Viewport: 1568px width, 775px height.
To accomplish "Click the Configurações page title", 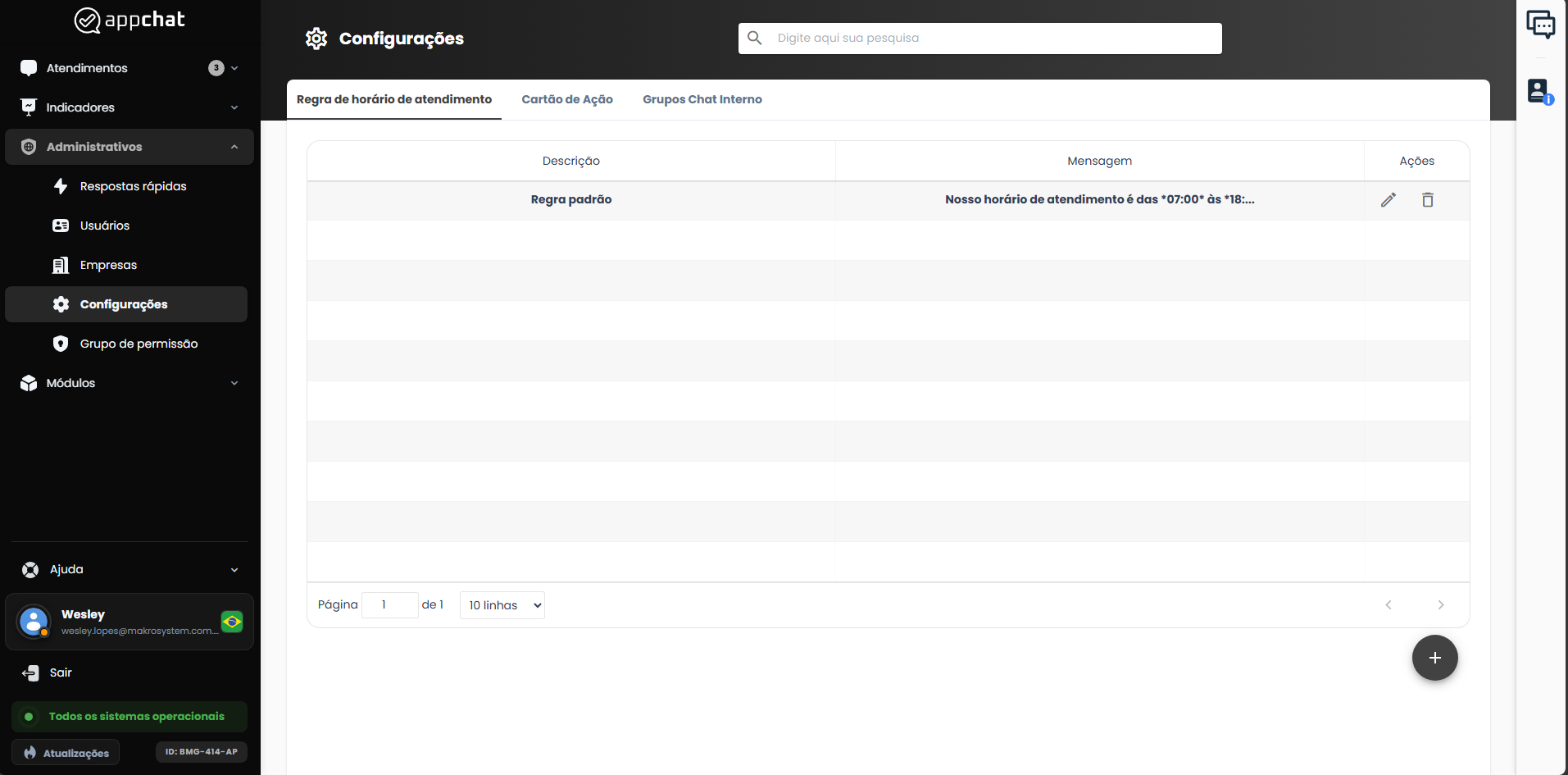I will [x=402, y=39].
